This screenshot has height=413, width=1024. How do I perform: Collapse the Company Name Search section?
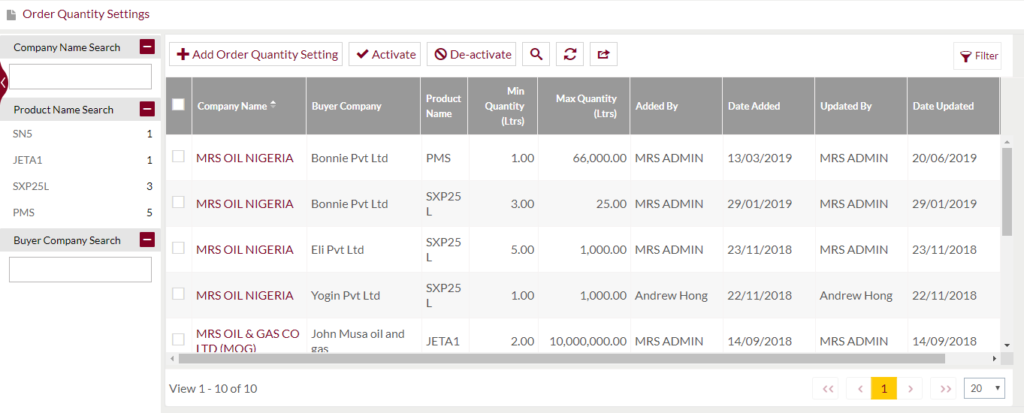148,47
